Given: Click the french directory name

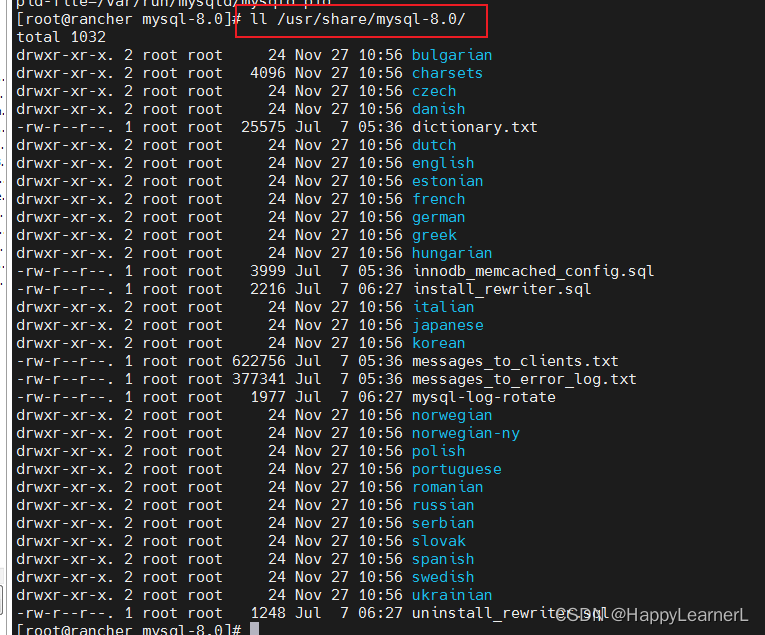Looking at the screenshot, I should coord(439,199).
